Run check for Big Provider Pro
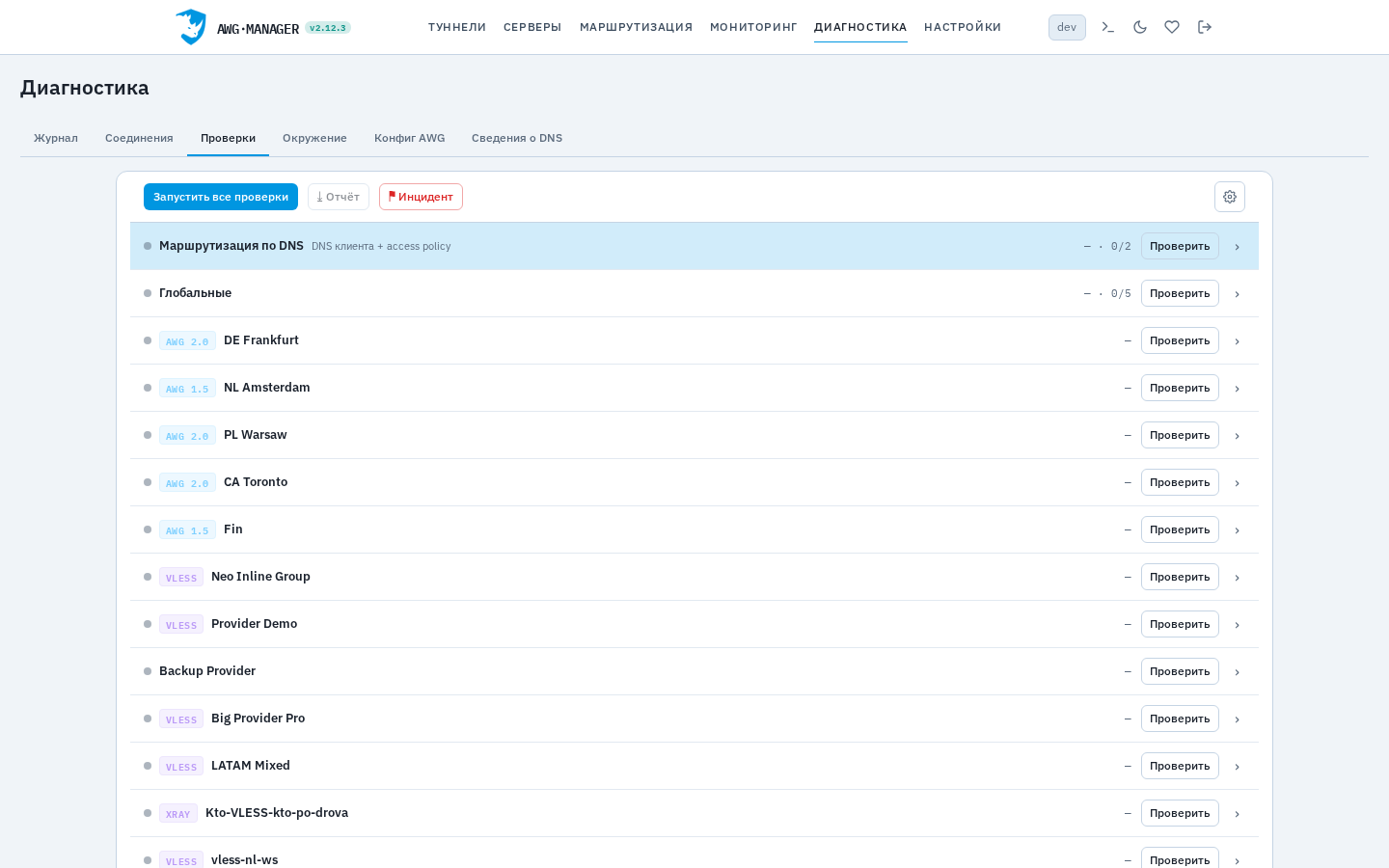 pos(1180,719)
